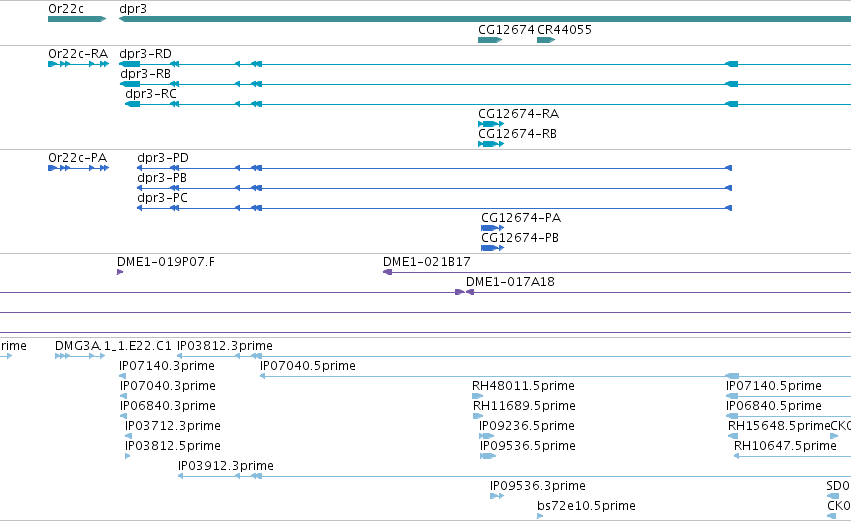
Task: Open the RH48011.5prime EST label
Action: pyautogui.click(x=523, y=386)
